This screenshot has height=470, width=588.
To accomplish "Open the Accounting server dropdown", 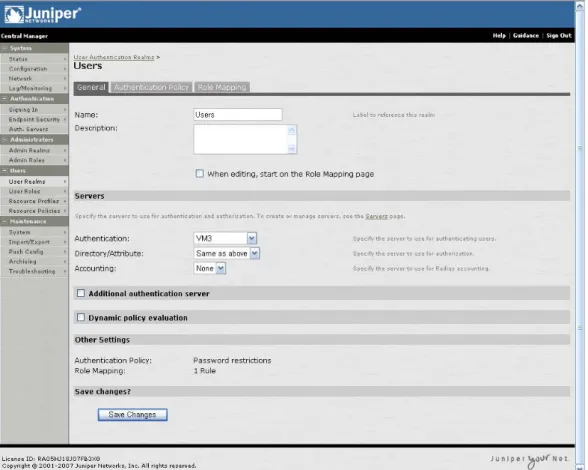I will click(210, 269).
